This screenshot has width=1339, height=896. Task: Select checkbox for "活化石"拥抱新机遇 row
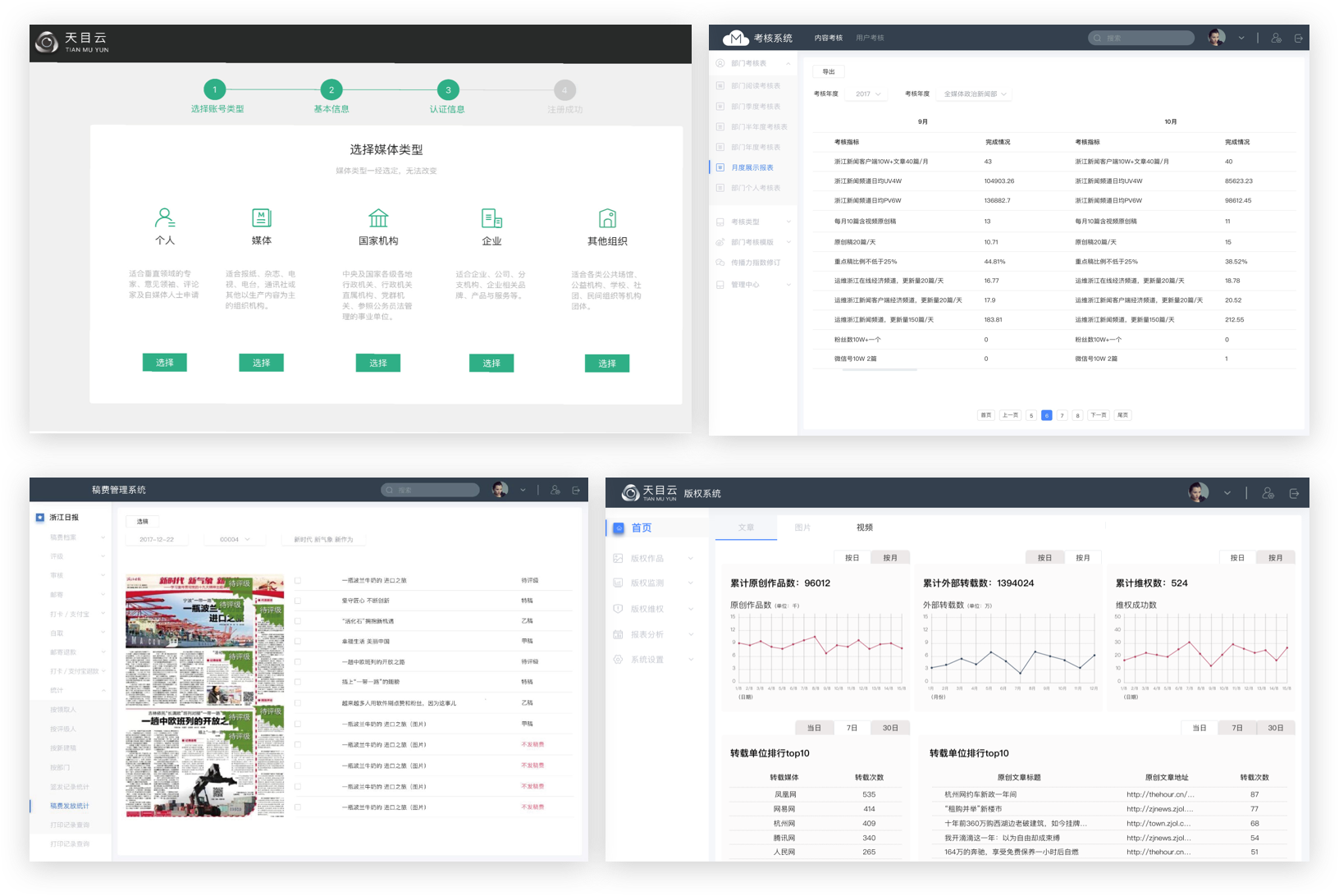(298, 621)
